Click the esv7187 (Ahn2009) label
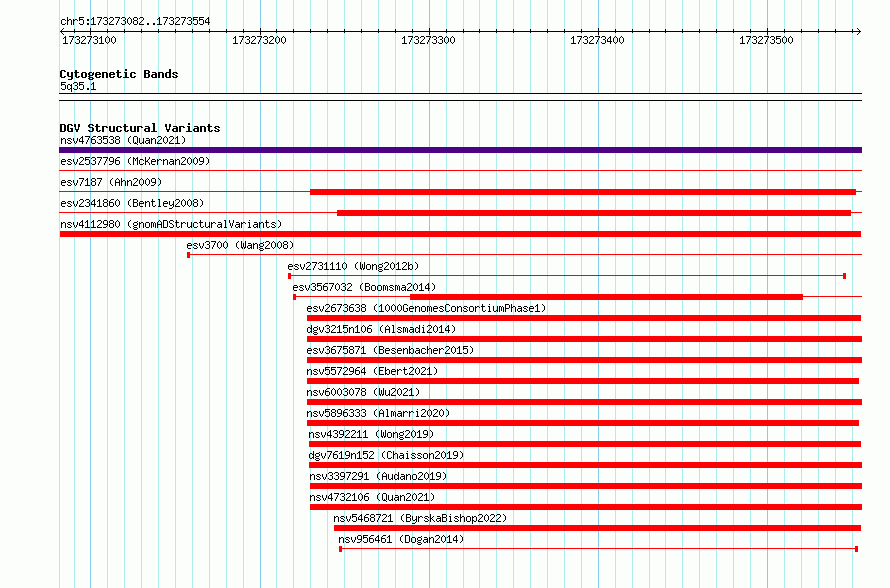The image size is (890, 588). tap(111, 182)
